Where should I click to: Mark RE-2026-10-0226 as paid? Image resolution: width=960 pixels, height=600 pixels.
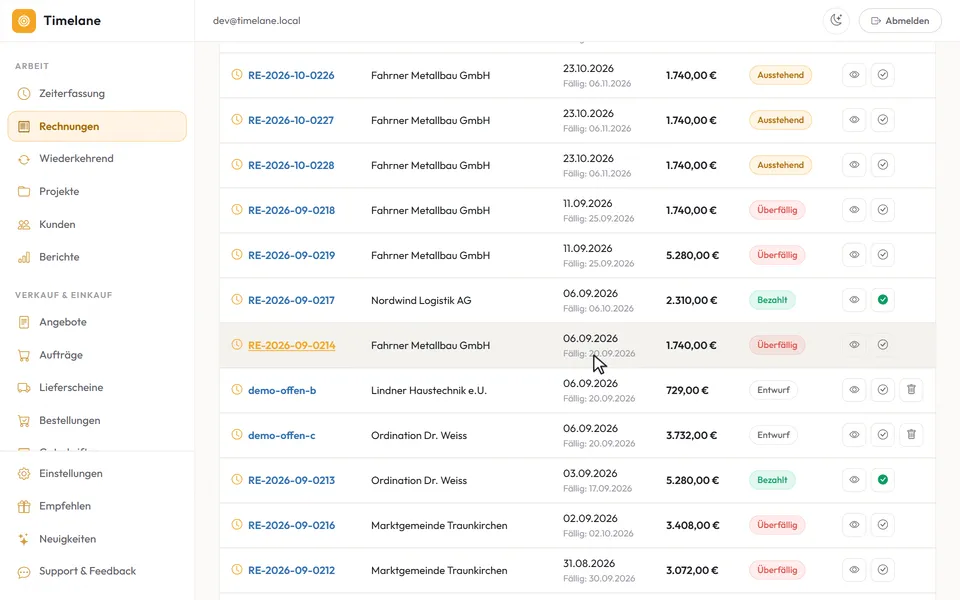(x=883, y=75)
